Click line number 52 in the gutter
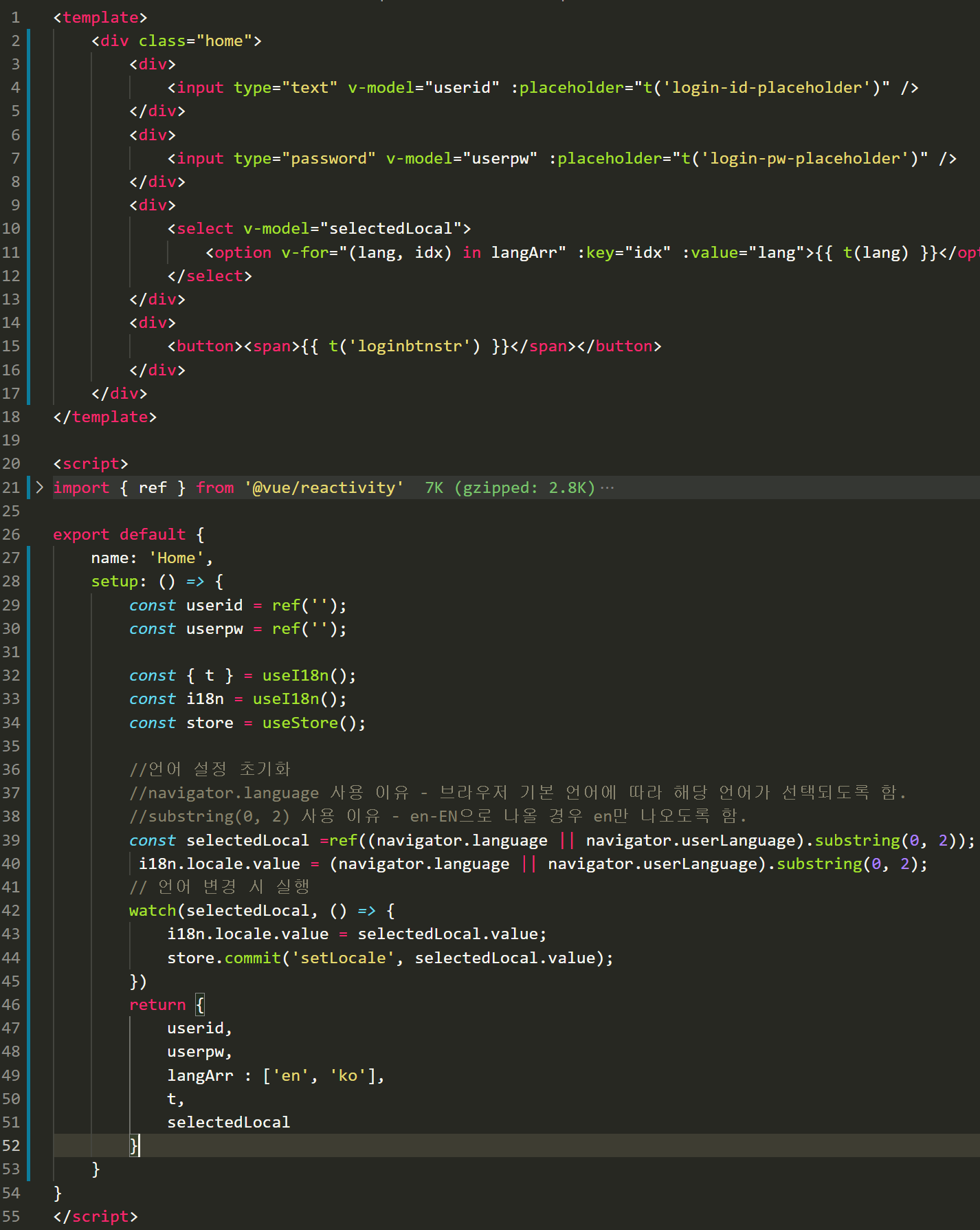Image resolution: width=980 pixels, height=1230 pixels. [x=11, y=1145]
